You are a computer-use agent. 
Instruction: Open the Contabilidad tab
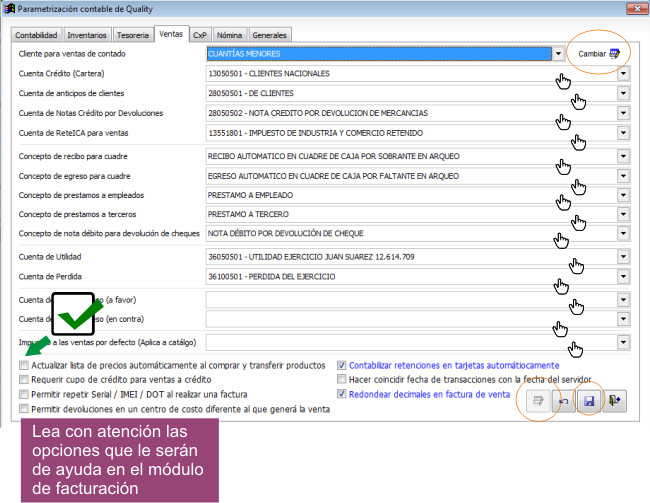point(36,35)
